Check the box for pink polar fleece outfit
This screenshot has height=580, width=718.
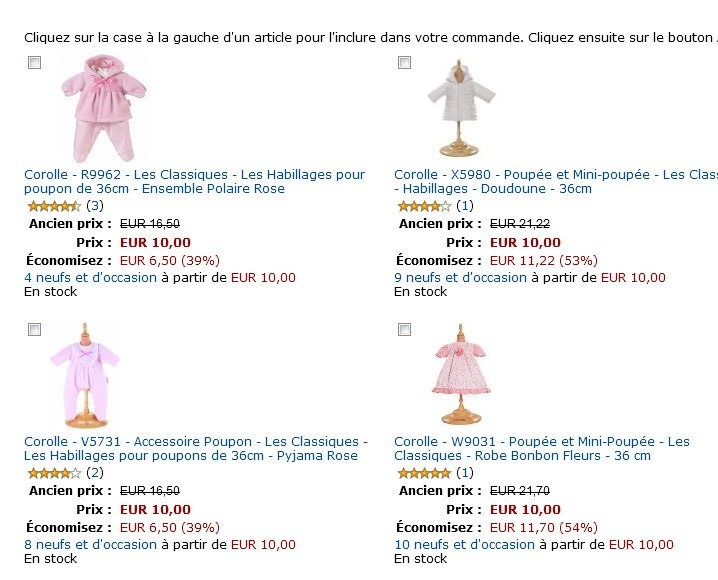click(x=34, y=63)
